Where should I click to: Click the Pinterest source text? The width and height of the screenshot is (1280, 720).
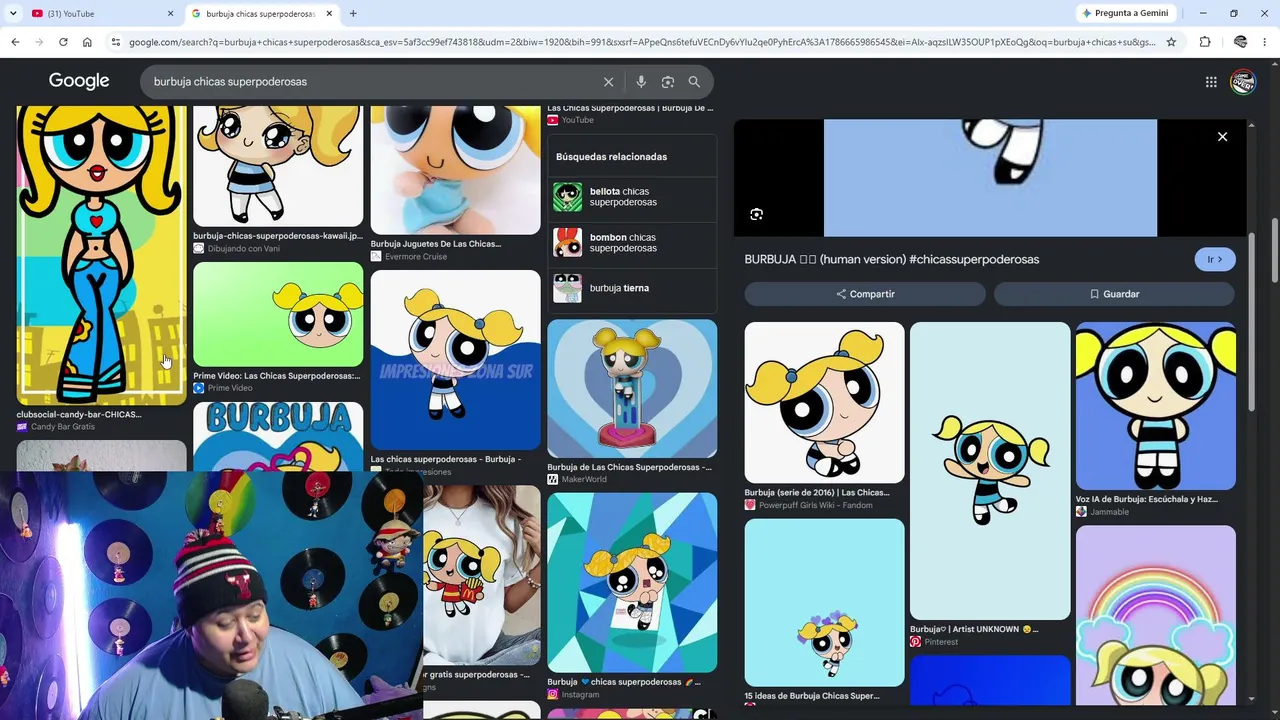tap(940, 642)
